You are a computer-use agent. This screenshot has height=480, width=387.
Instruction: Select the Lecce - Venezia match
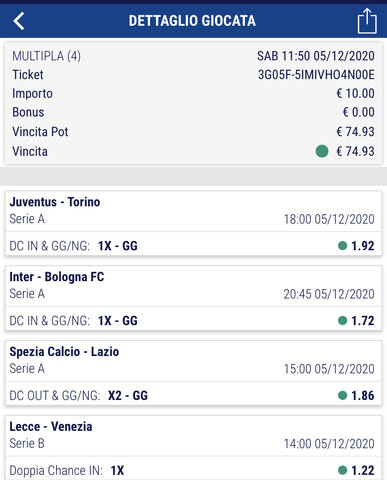pos(51,427)
